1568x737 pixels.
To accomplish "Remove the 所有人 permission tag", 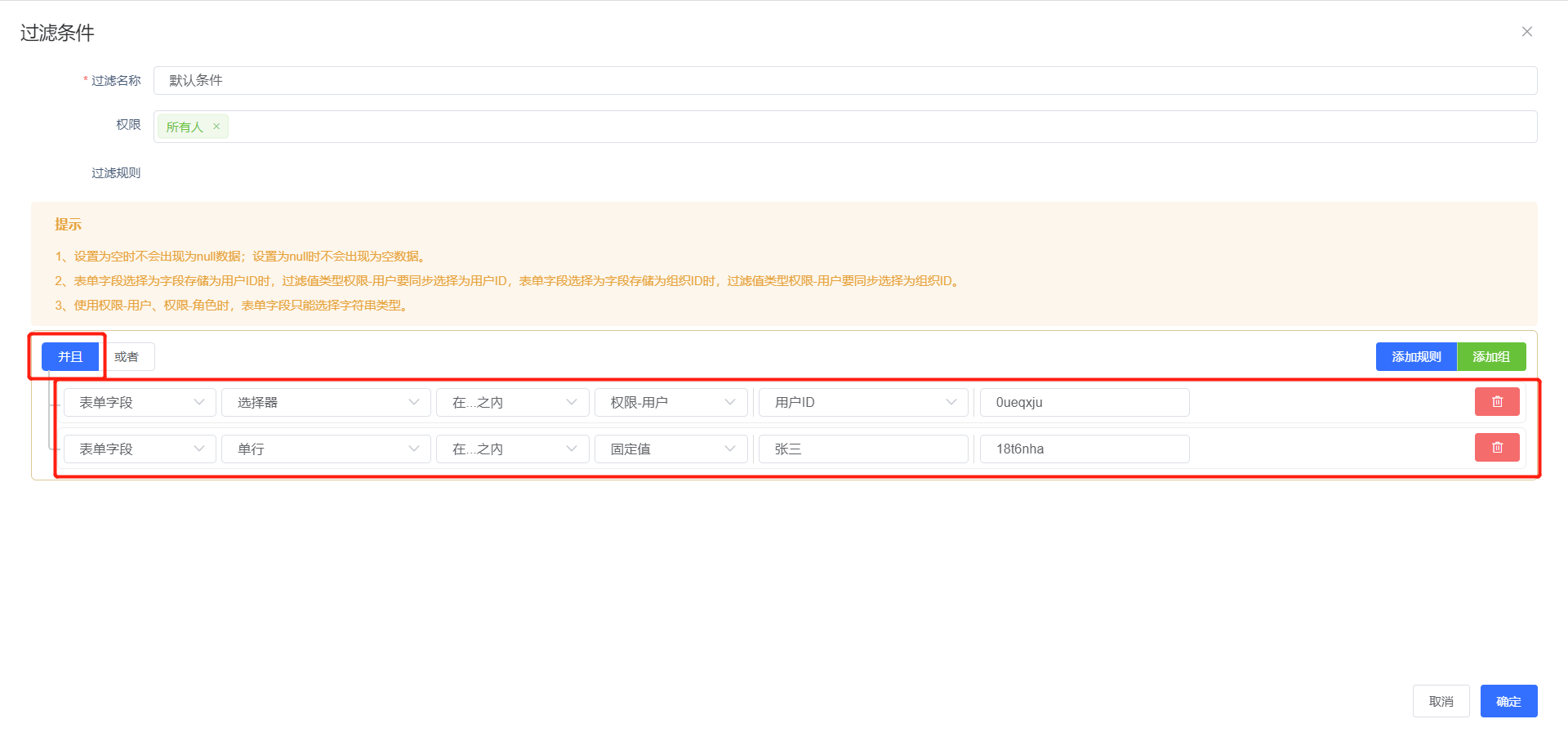I will 216,127.
